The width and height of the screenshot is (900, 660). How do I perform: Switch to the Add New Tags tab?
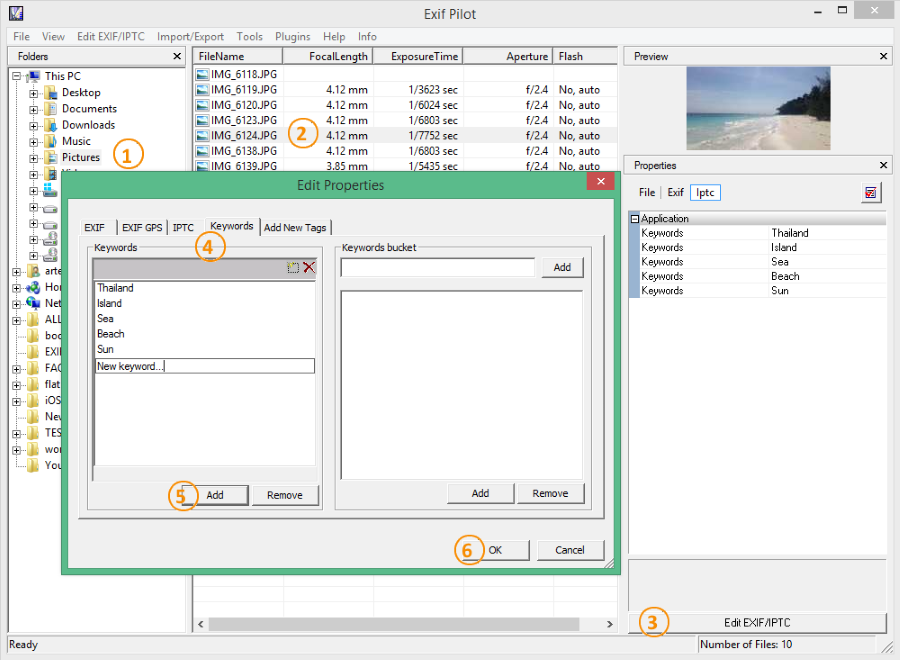(x=295, y=227)
